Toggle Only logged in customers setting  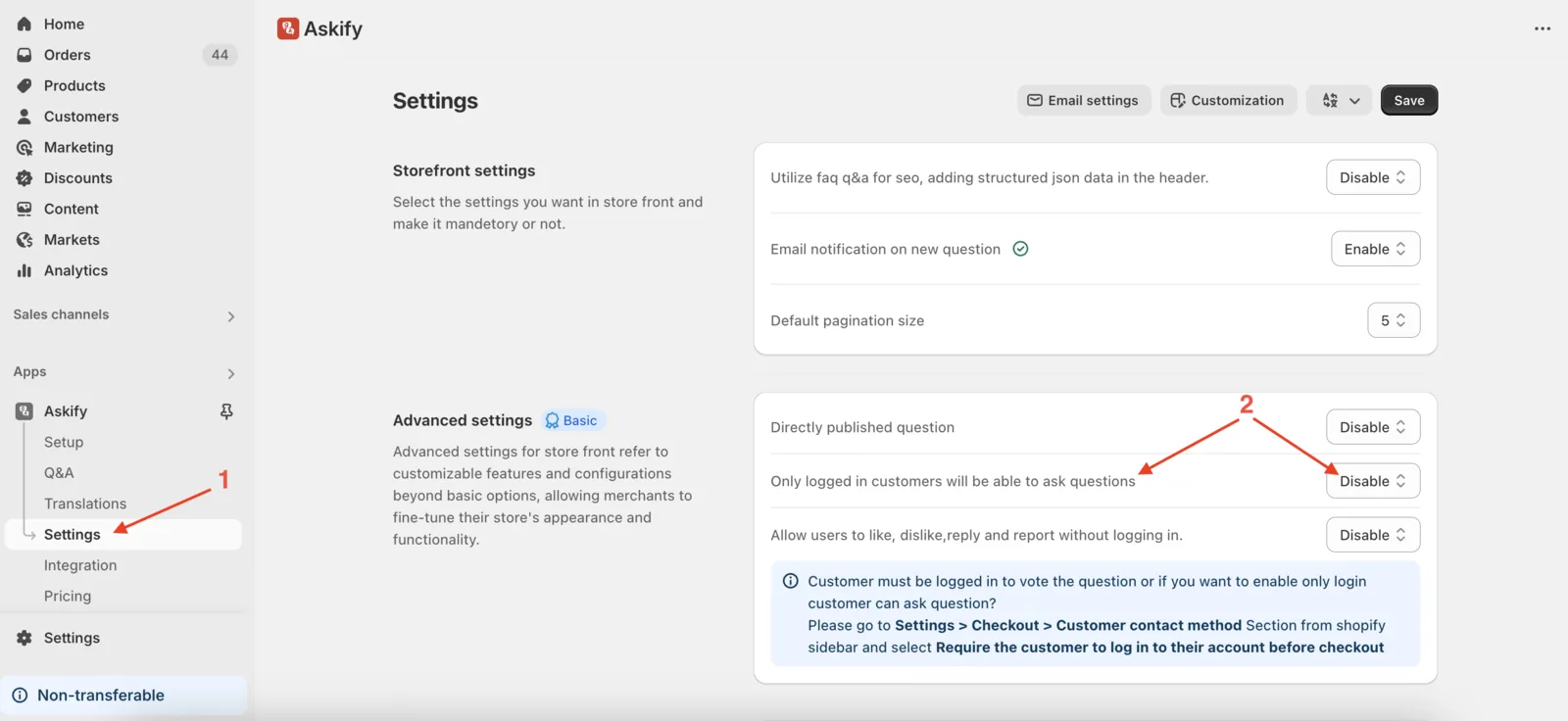tap(1373, 481)
